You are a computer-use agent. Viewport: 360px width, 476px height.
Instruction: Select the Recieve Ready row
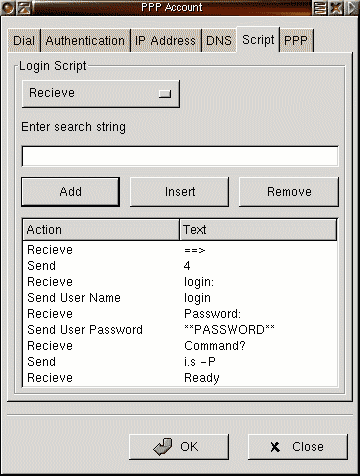coord(180,378)
